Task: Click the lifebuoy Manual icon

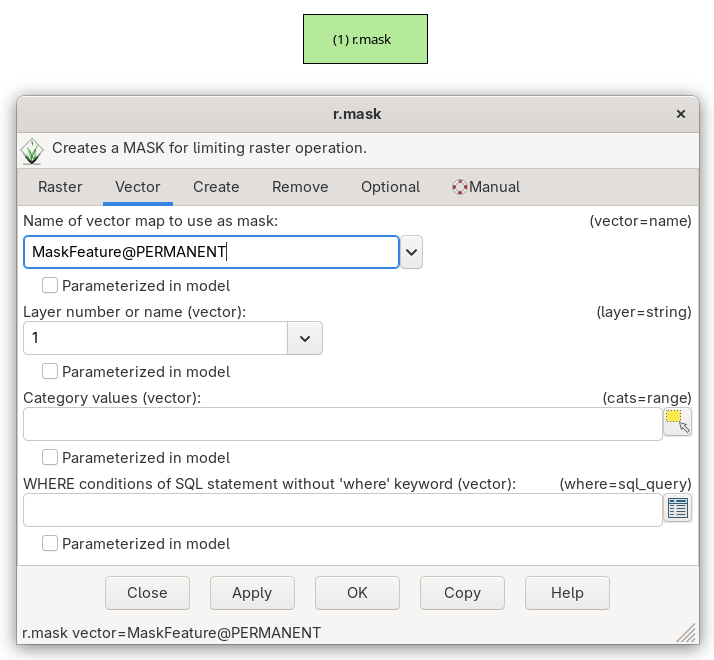Action: coord(460,187)
